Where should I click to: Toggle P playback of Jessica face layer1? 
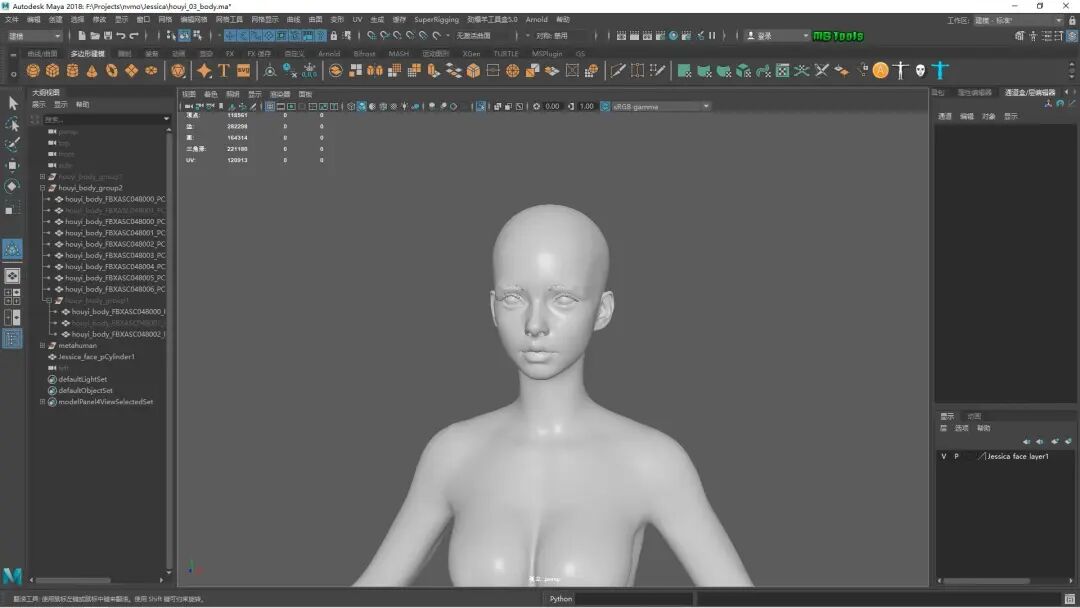pos(956,456)
